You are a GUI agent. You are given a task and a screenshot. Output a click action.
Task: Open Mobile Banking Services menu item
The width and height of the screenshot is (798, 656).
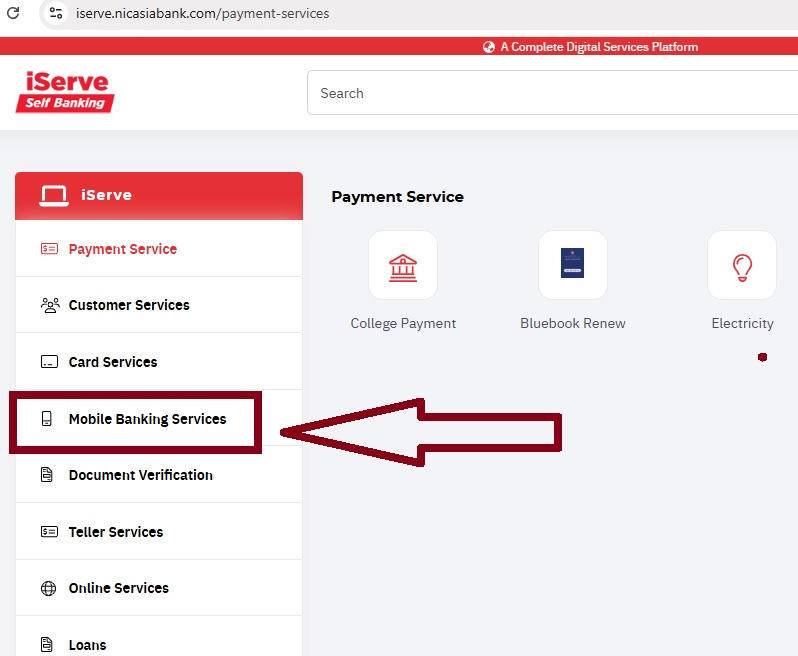tap(147, 419)
